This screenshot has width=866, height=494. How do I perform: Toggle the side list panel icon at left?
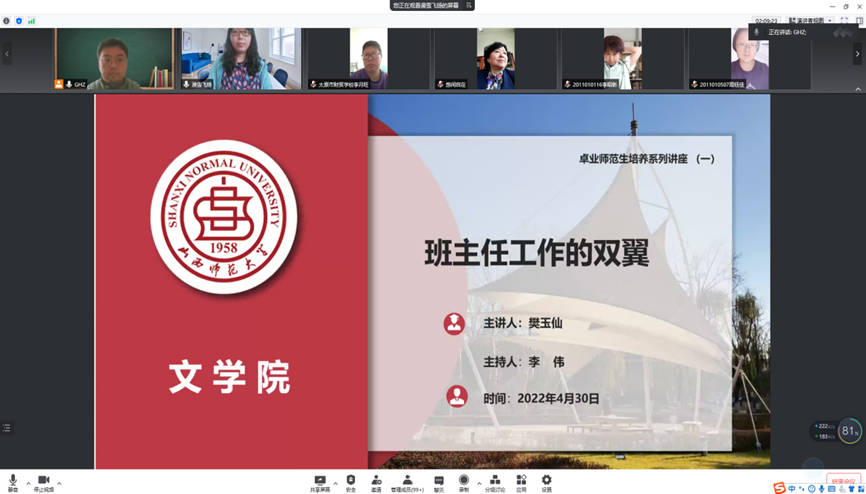7,428
